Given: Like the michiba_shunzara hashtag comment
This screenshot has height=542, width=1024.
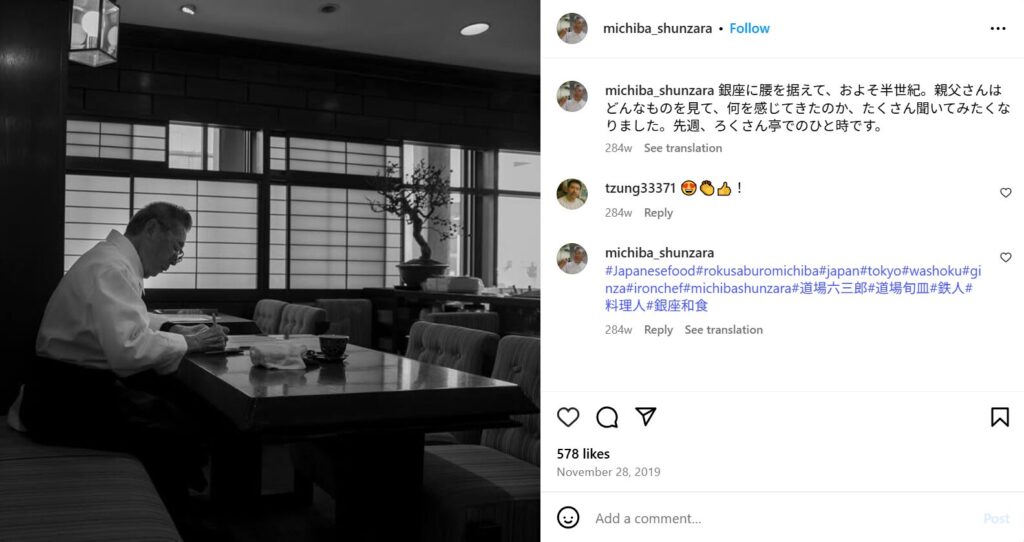Looking at the screenshot, I should 1006,257.
